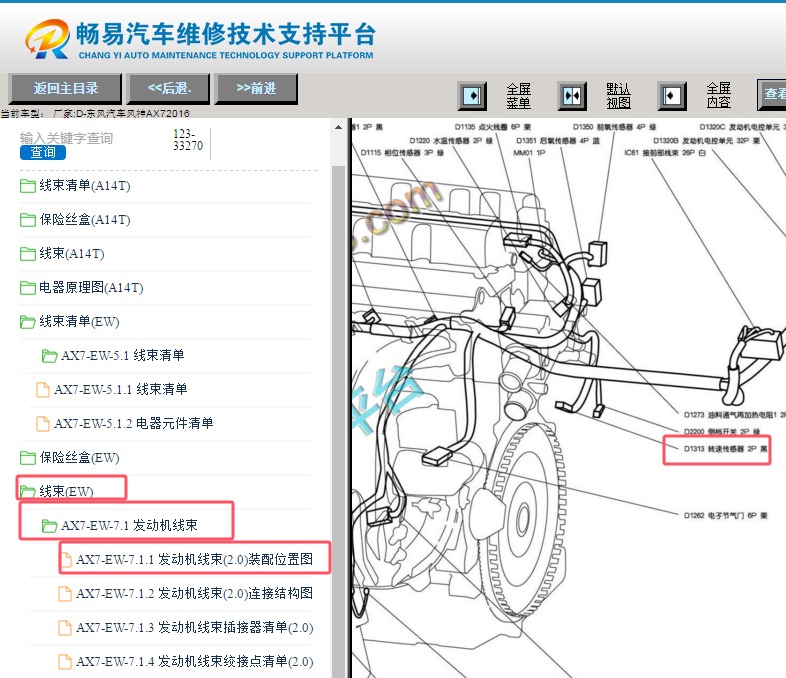Click the 默认视图 text link
Screen dimensions: 786x678
618,96
